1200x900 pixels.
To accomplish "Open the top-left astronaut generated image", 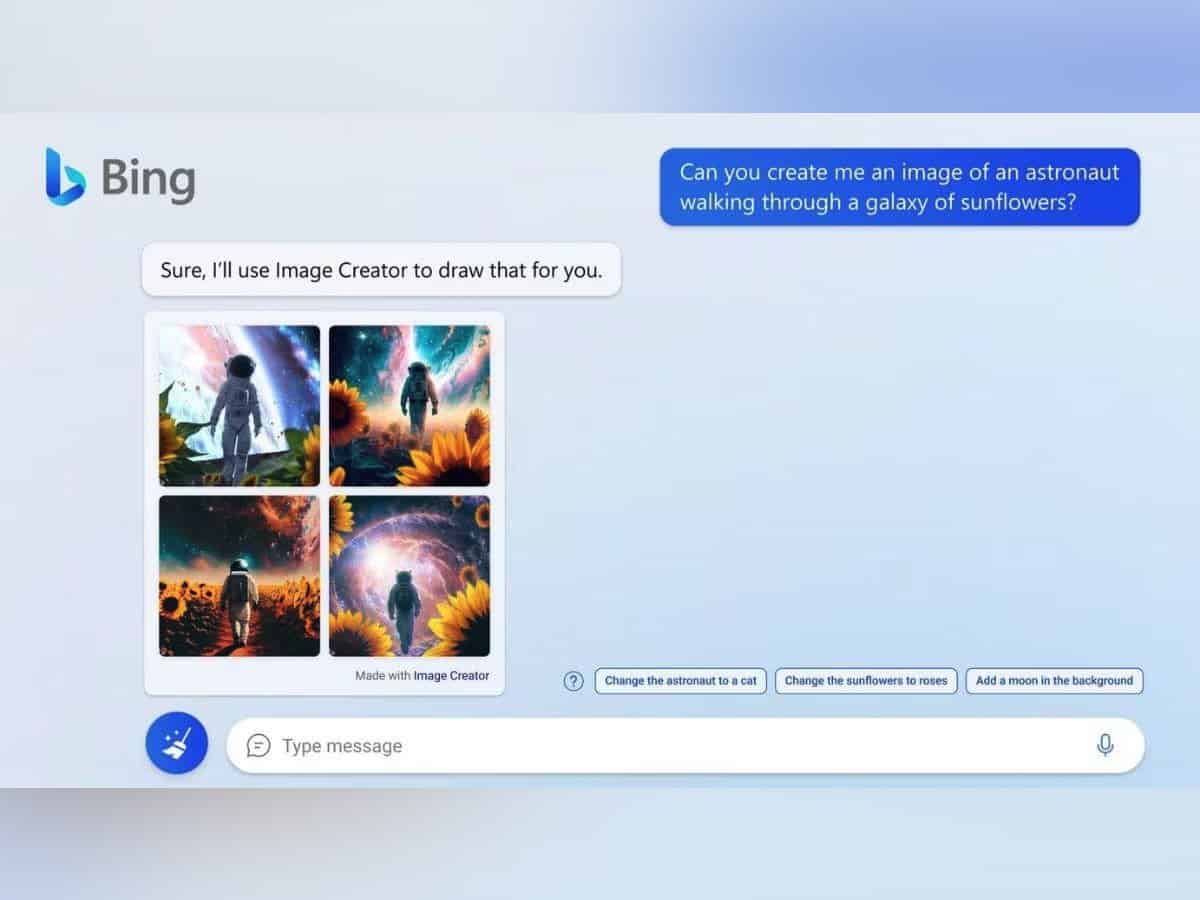I will click(x=240, y=405).
